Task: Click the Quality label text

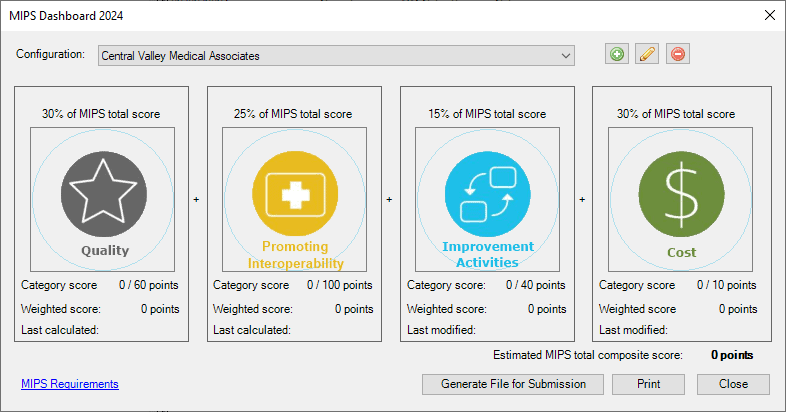Action: [x=105, y=250]
